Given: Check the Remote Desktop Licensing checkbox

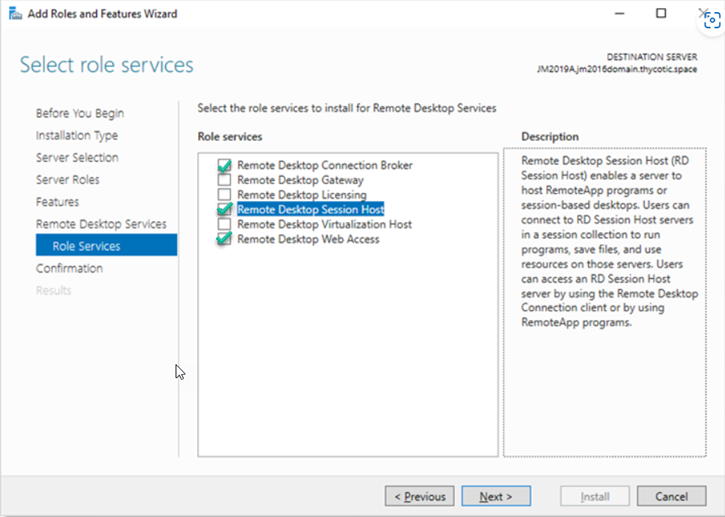Looking at the screenshot, I should pos(224,195).
